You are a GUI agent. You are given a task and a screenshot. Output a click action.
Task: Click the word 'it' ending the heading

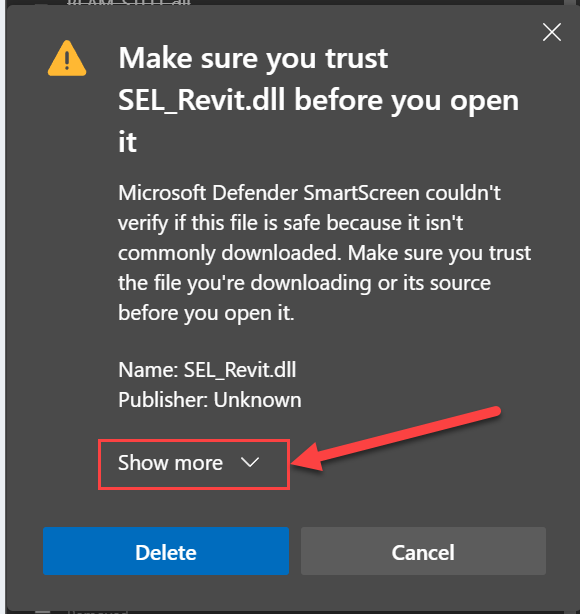pyautogui.click(x=128, y=142)
